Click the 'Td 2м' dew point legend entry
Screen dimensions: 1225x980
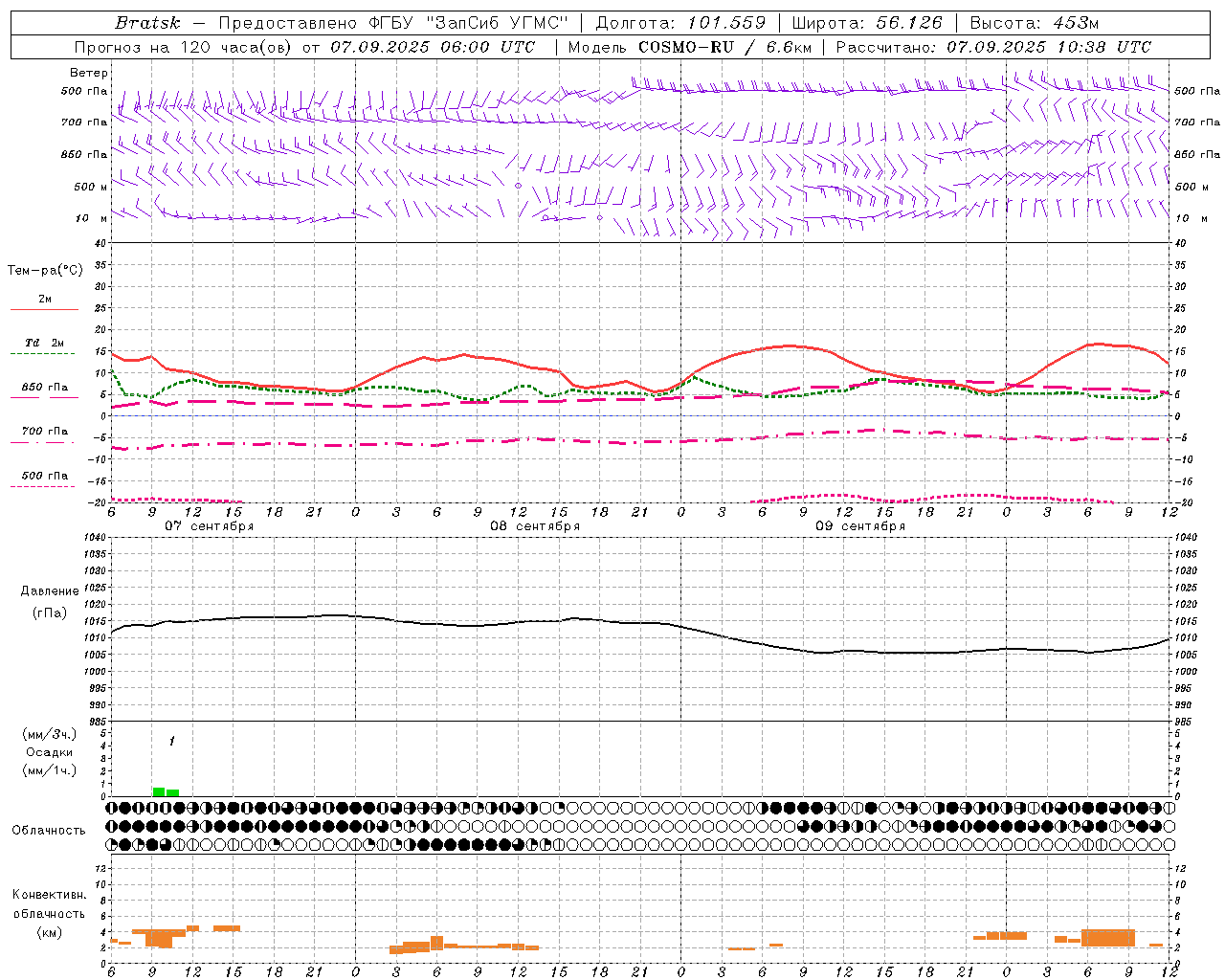tap(45, 343)
